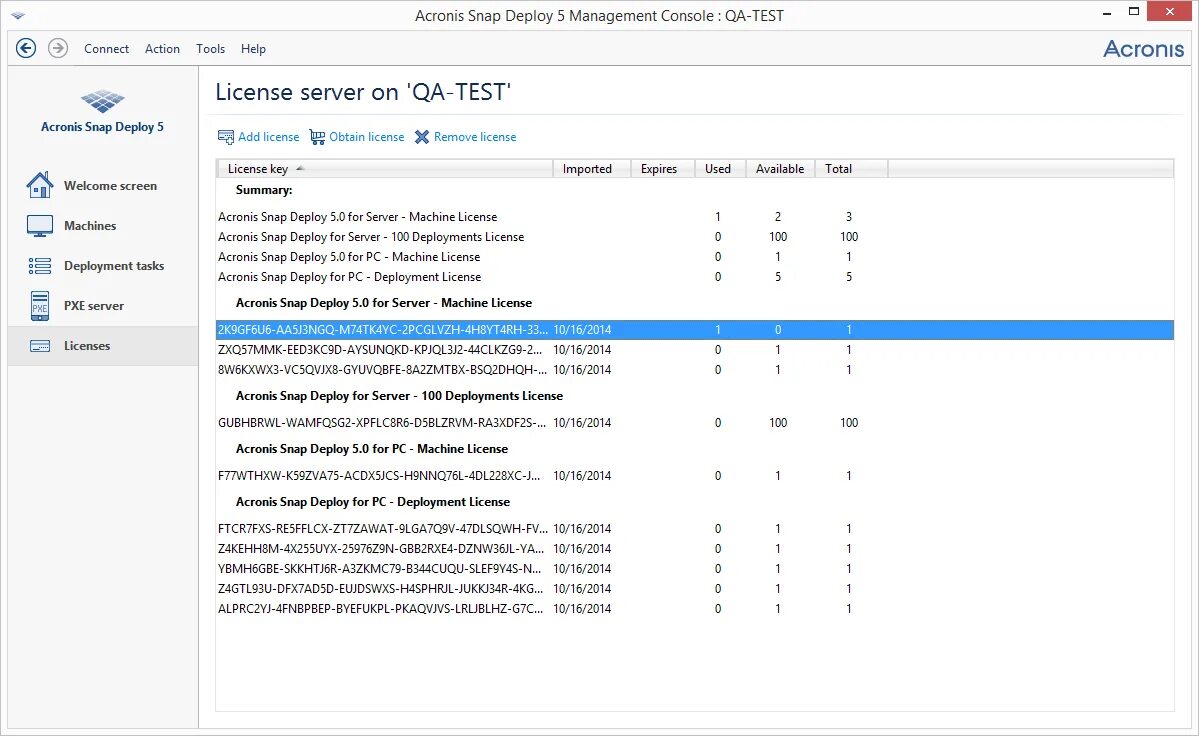Sort by Available column header
The width and height of the screenshot is (1199, 736).
780,168
